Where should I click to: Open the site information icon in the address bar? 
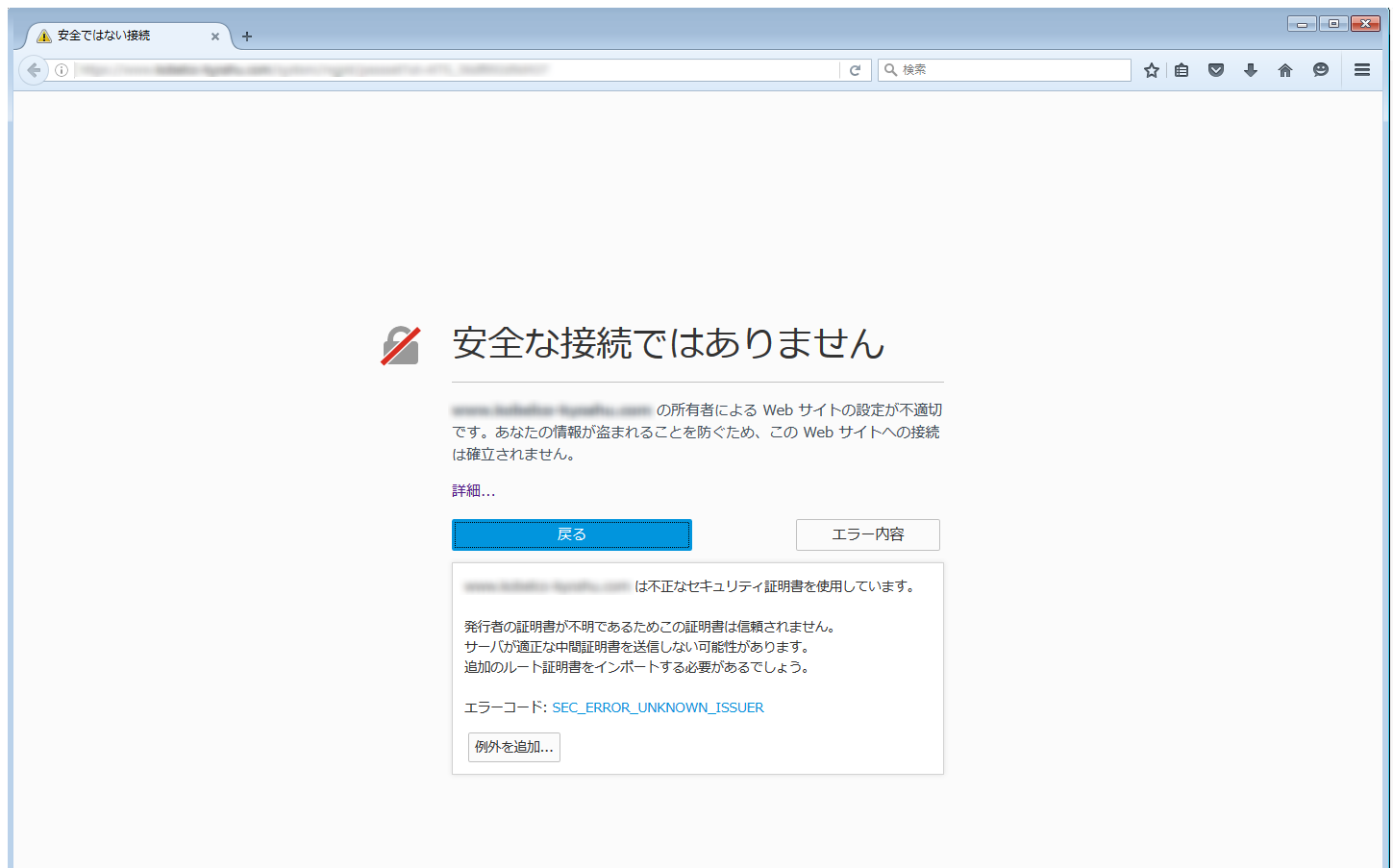[x=62, y=70]
